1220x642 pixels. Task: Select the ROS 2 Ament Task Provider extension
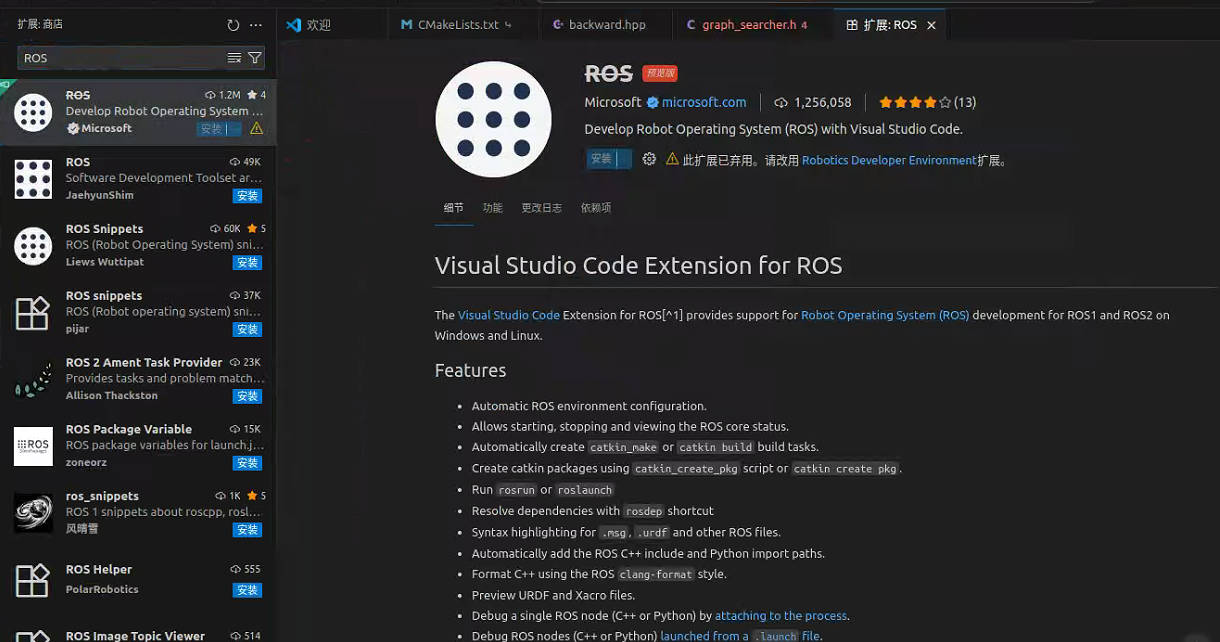(143, 362)
